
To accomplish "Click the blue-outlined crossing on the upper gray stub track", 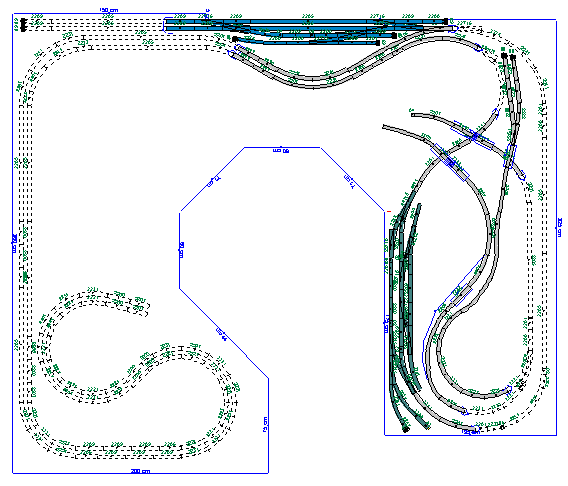I will click(x=473, y=135).
